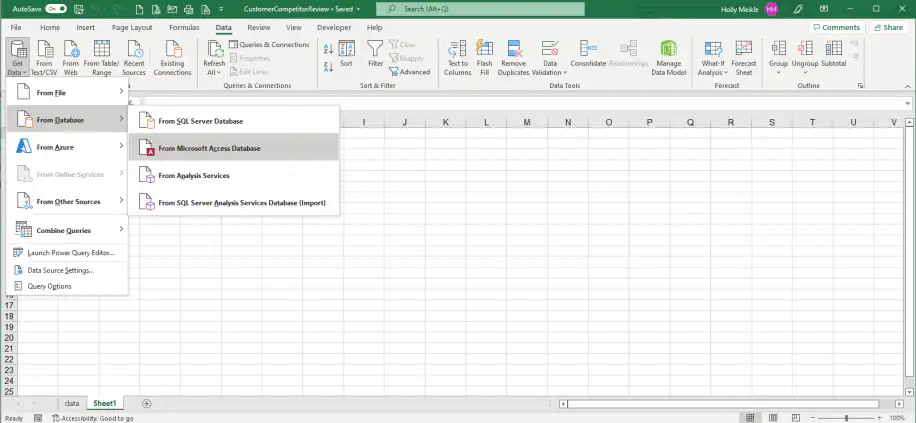Open the Sort dialog
Image resolution: width=916 pixels, height=423 pixels.
(x=346, y=54)
